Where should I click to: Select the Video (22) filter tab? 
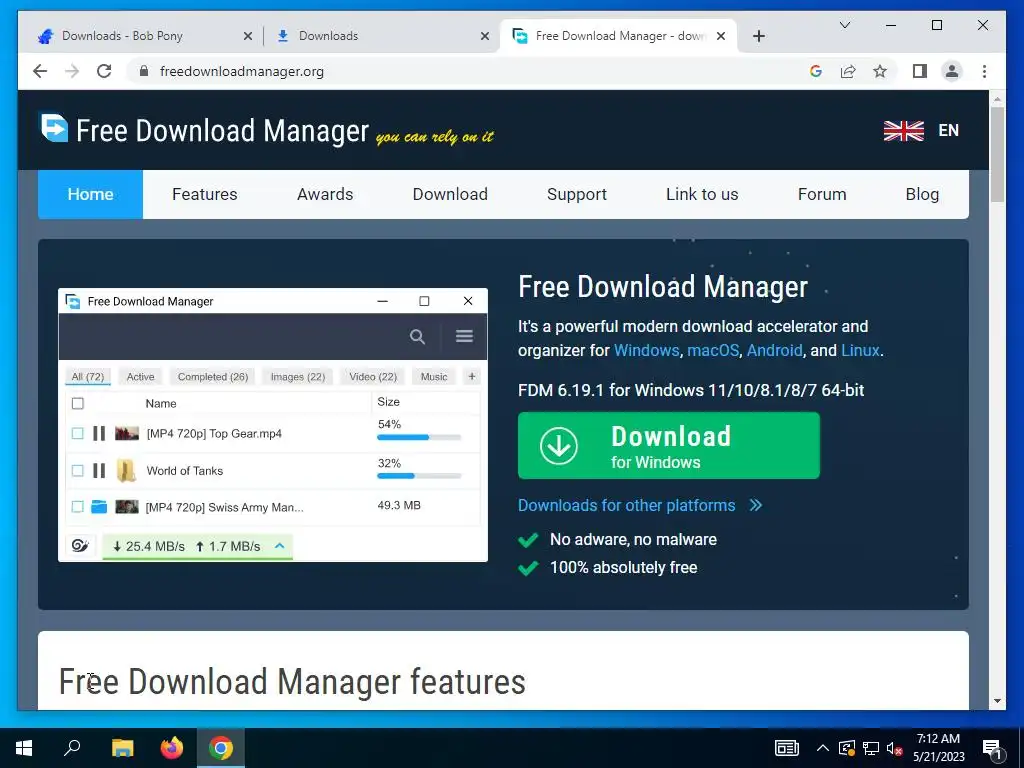point(373,377)
